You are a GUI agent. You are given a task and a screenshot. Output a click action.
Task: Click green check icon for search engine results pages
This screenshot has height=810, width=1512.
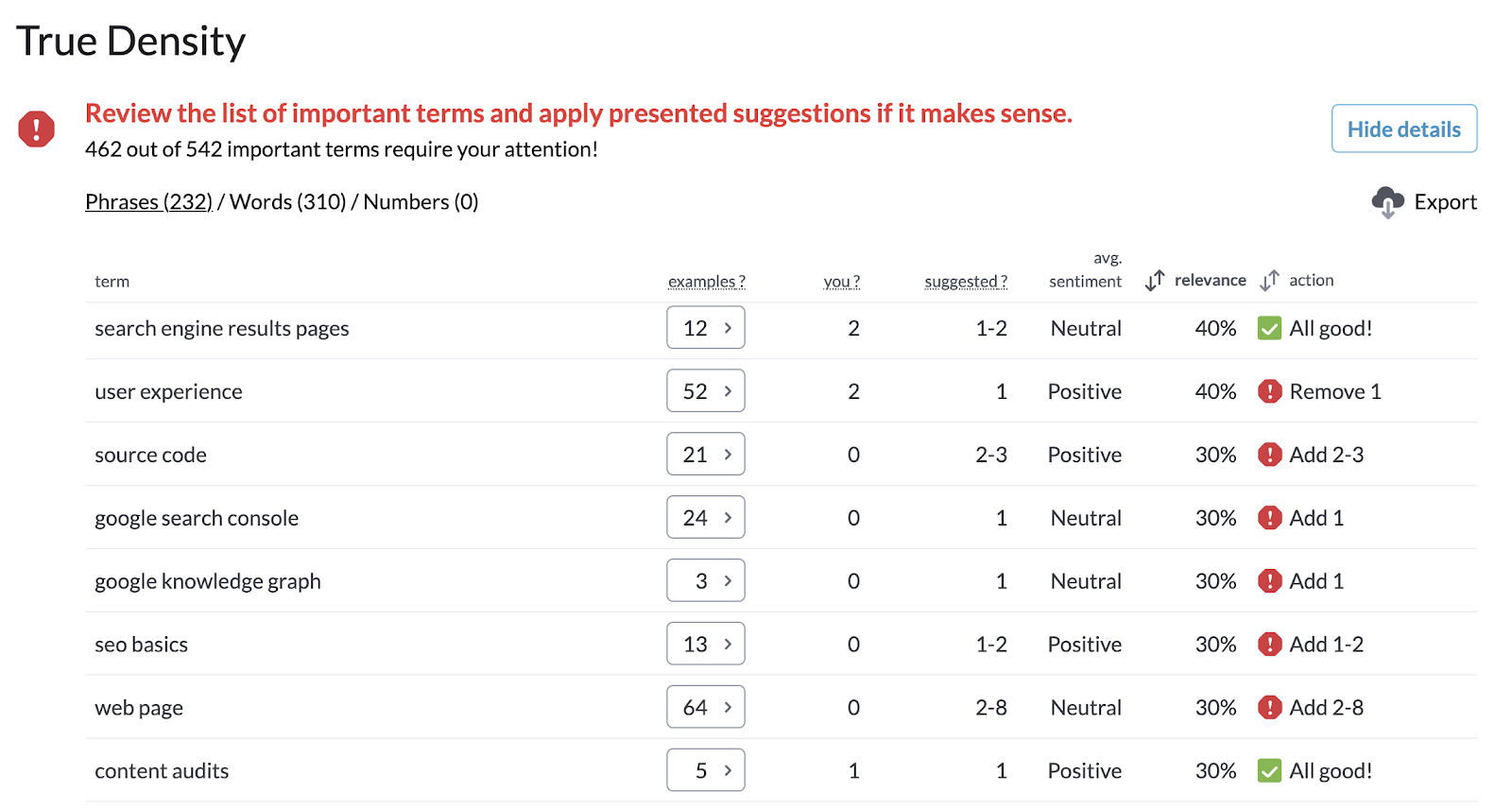(1269, 328)
